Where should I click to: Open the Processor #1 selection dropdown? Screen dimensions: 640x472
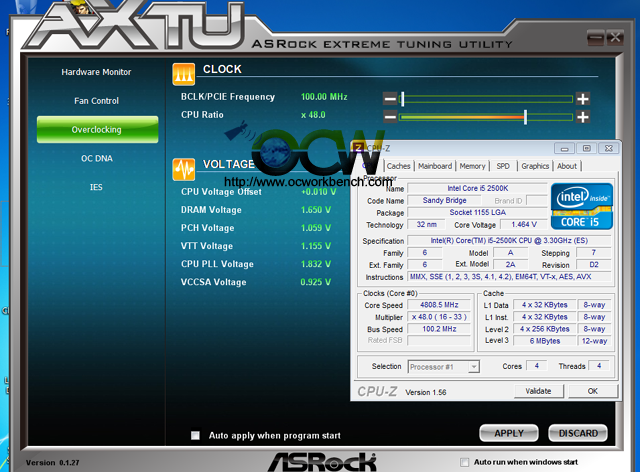(x=444, y=367)
